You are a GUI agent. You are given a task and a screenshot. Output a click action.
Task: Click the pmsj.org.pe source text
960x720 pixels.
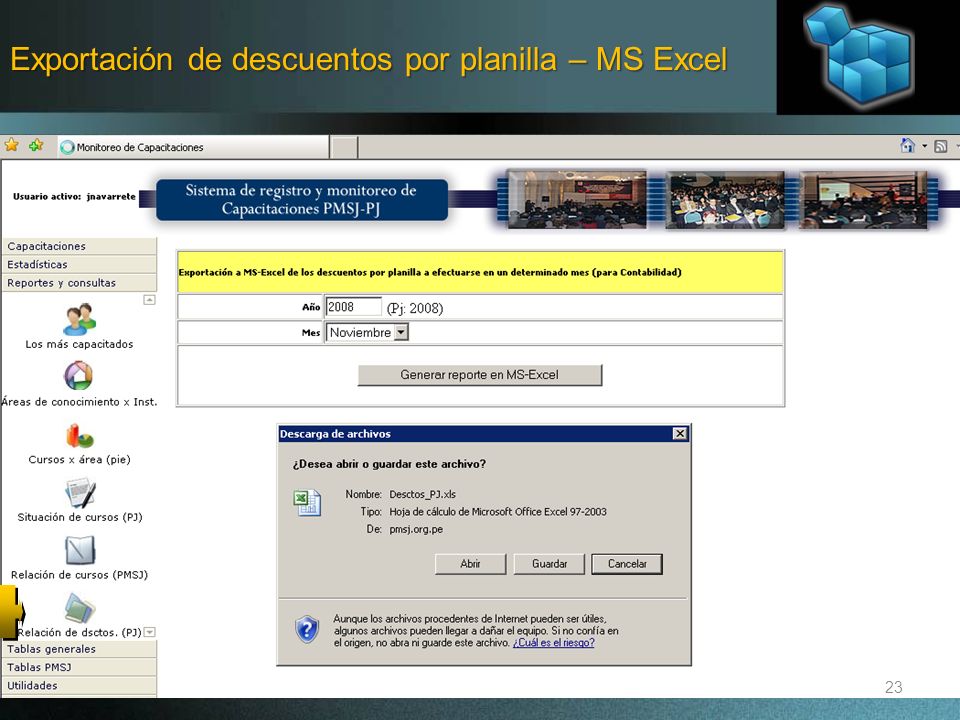point(416,529)
